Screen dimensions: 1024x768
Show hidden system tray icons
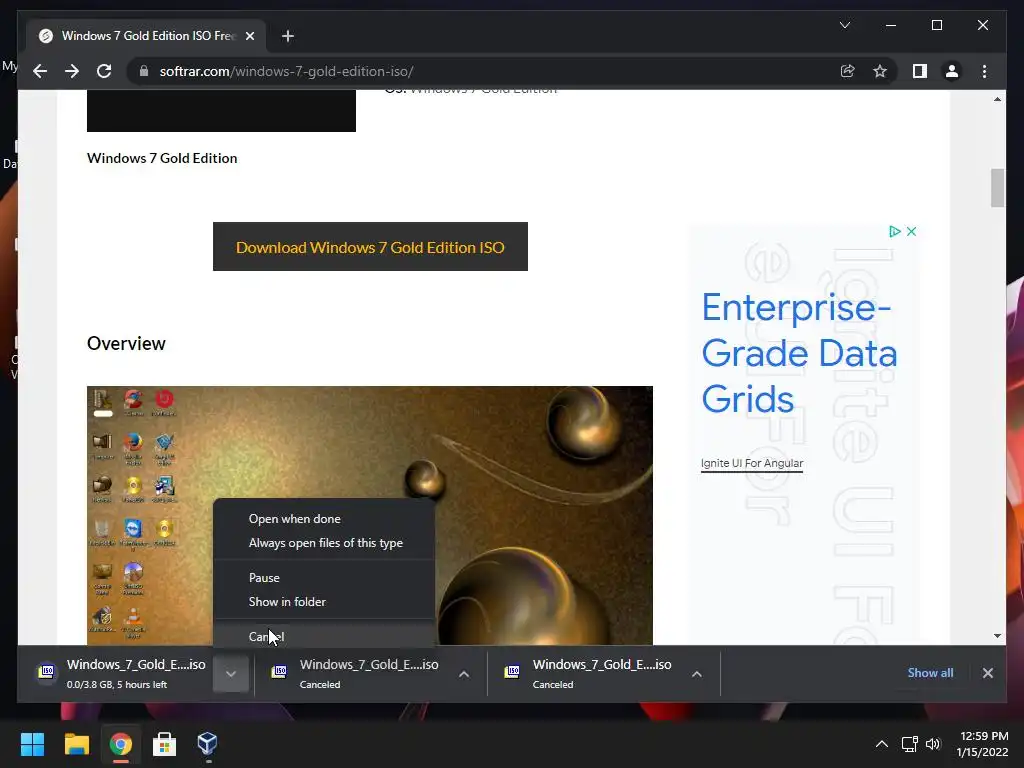pos(882,744)
